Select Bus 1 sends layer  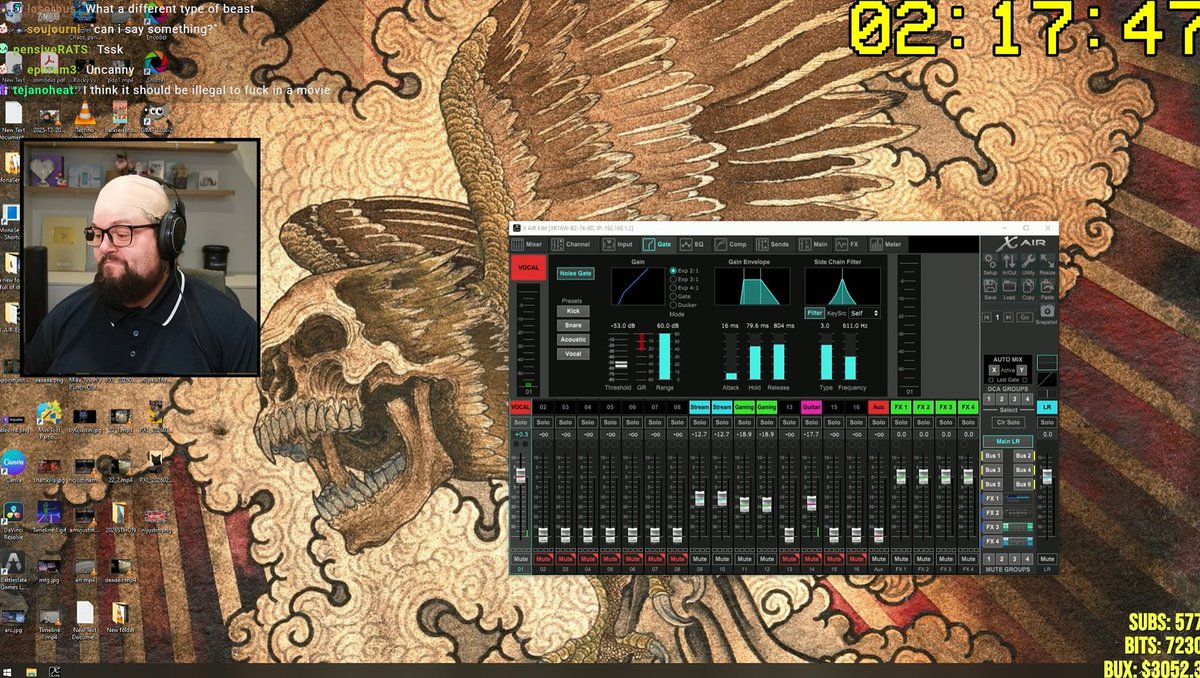click(993, 456)
